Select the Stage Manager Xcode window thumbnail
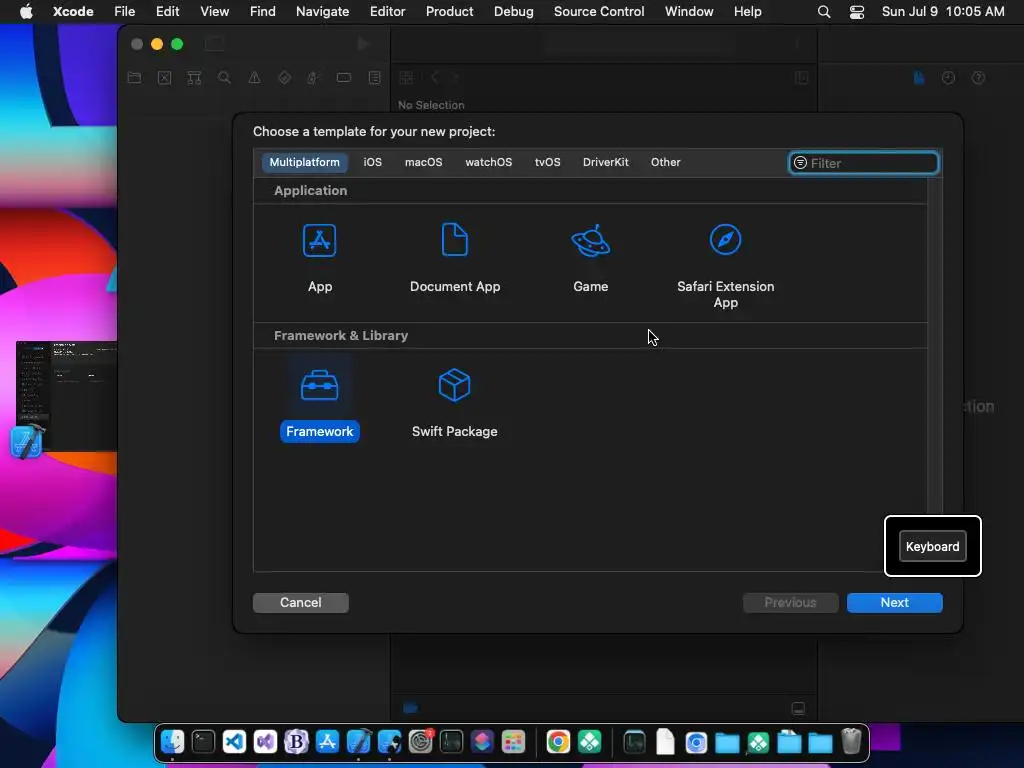 [x=66, y=396]
